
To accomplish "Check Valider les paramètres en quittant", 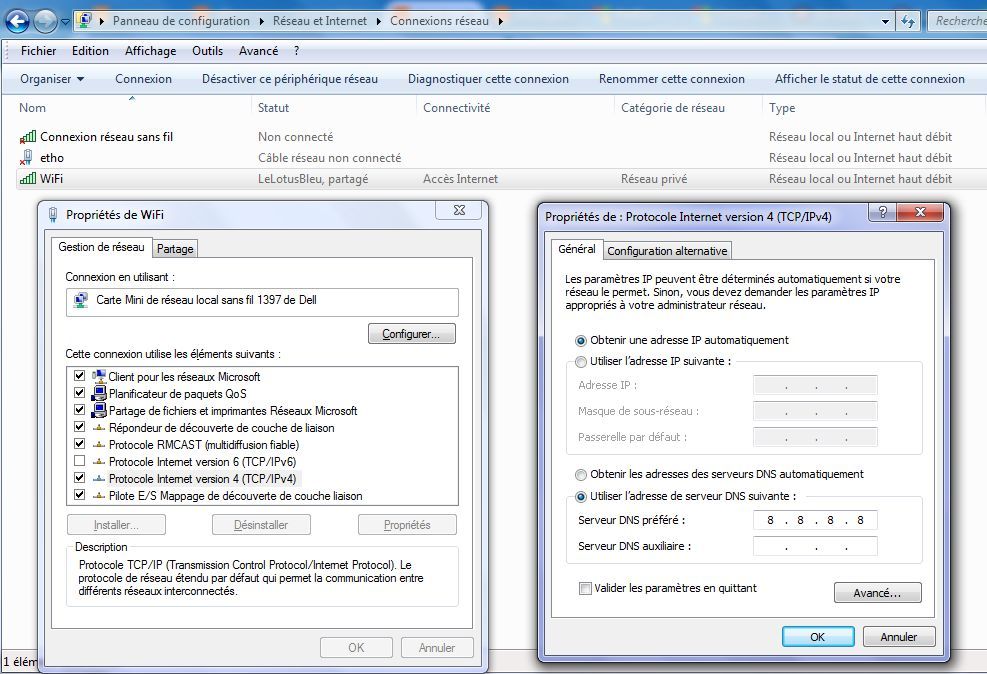I will 585,589.
